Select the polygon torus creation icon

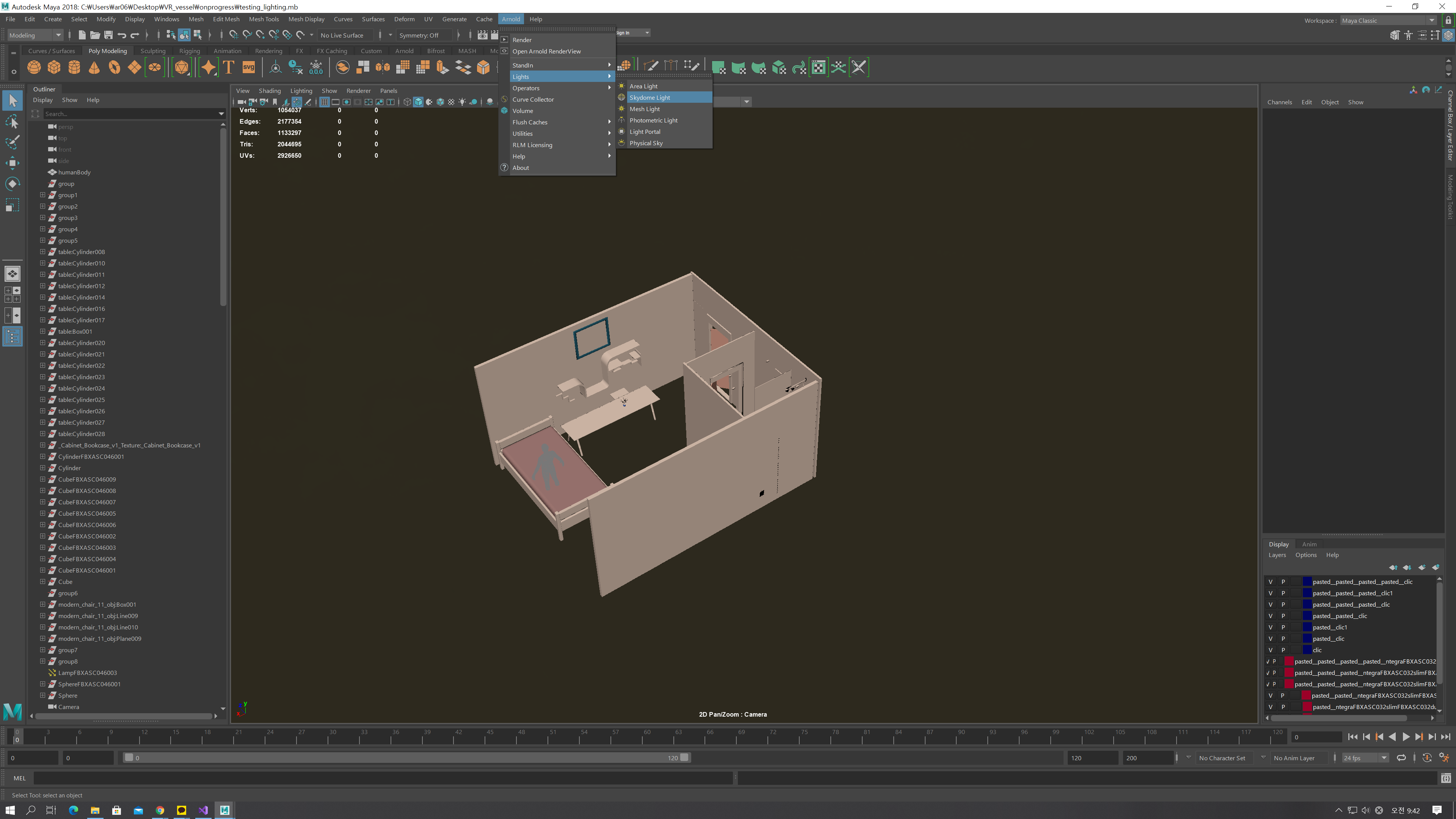point(115,67)
